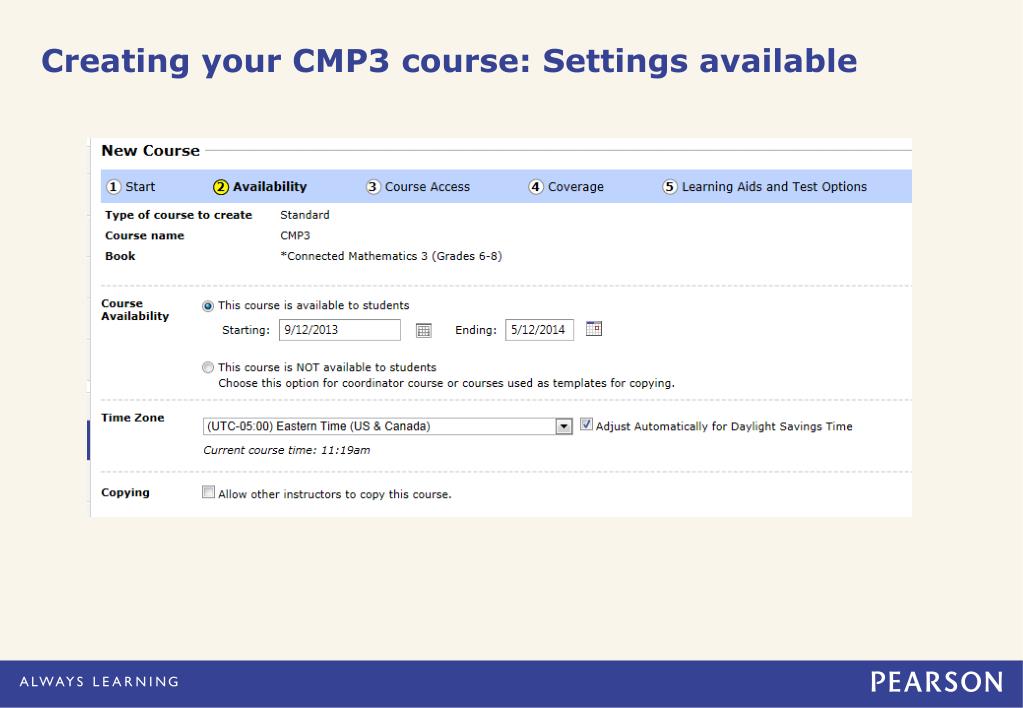Click the Copying section label

[125, 493]
